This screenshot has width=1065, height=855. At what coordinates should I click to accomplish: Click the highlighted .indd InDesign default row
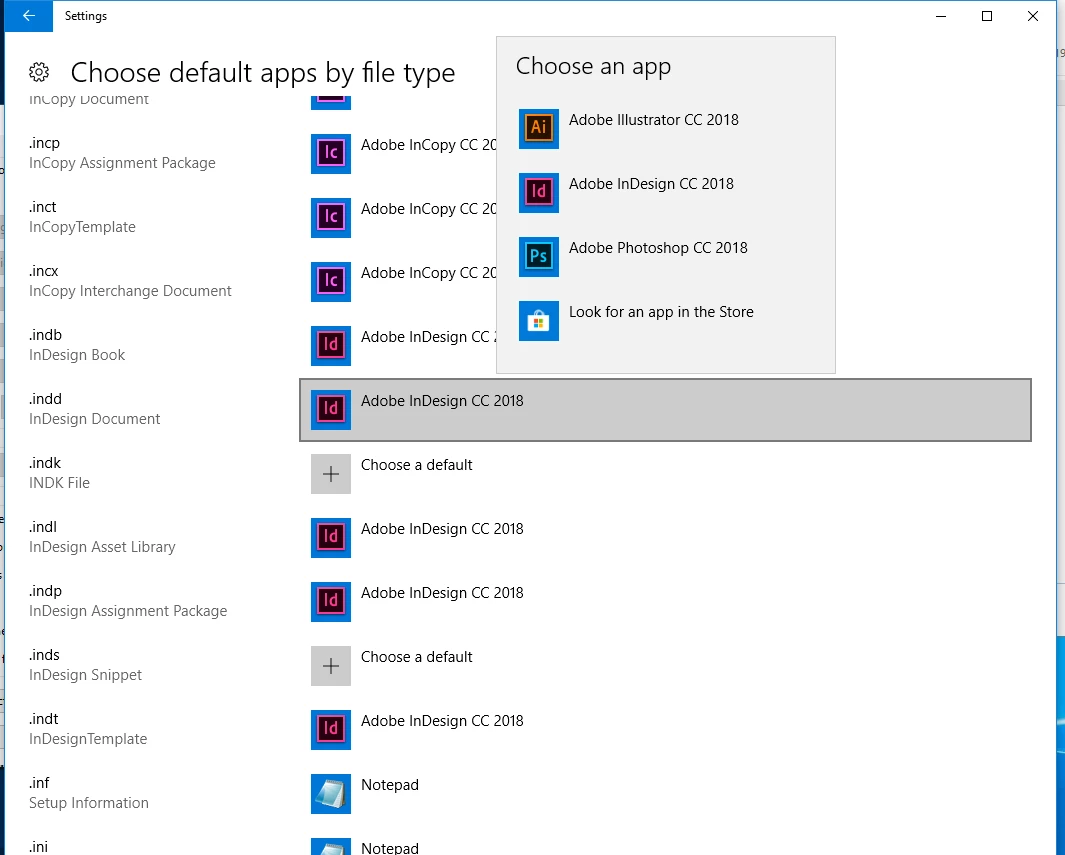(x=665, y=410)
